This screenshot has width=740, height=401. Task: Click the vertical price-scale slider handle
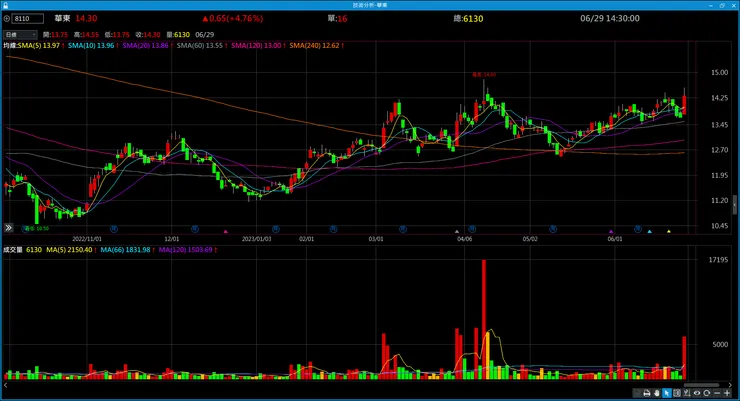pos(734,204)
